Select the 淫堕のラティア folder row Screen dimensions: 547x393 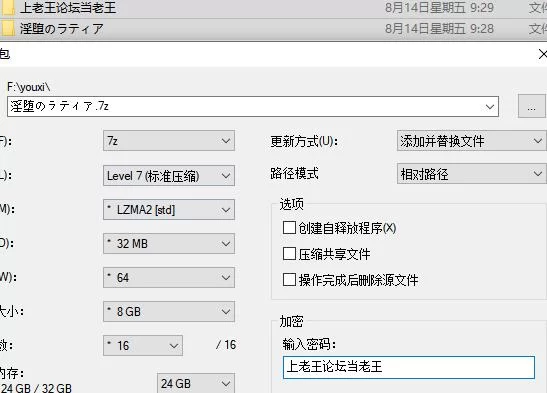[x=274, y=29]
